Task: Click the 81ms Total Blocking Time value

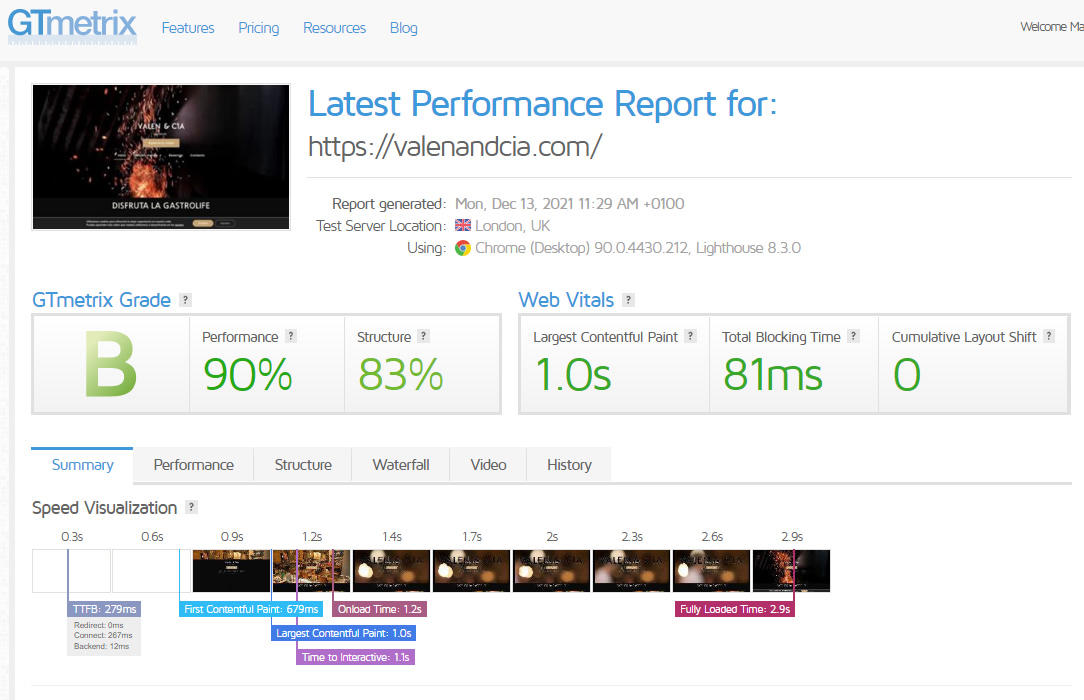Action: 773,375
